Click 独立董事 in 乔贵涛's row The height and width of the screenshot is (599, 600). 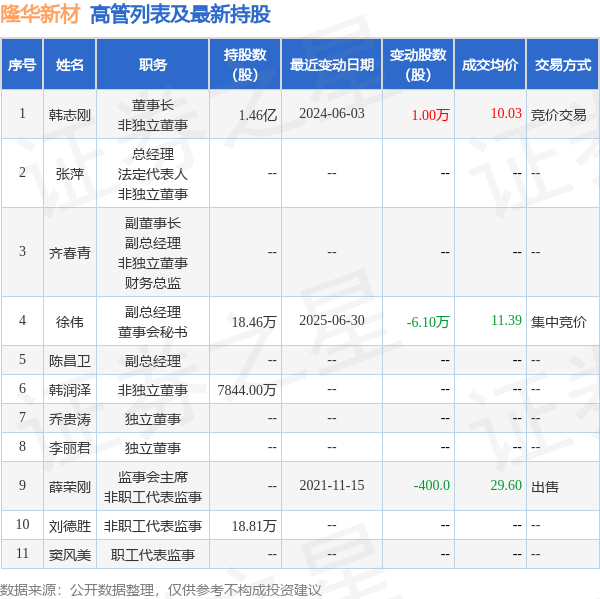point(153,419)
